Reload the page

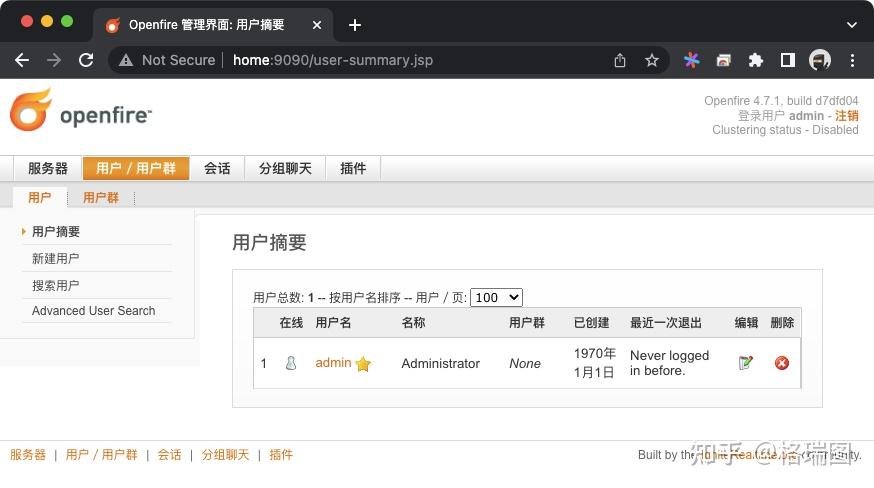(86, 60)
